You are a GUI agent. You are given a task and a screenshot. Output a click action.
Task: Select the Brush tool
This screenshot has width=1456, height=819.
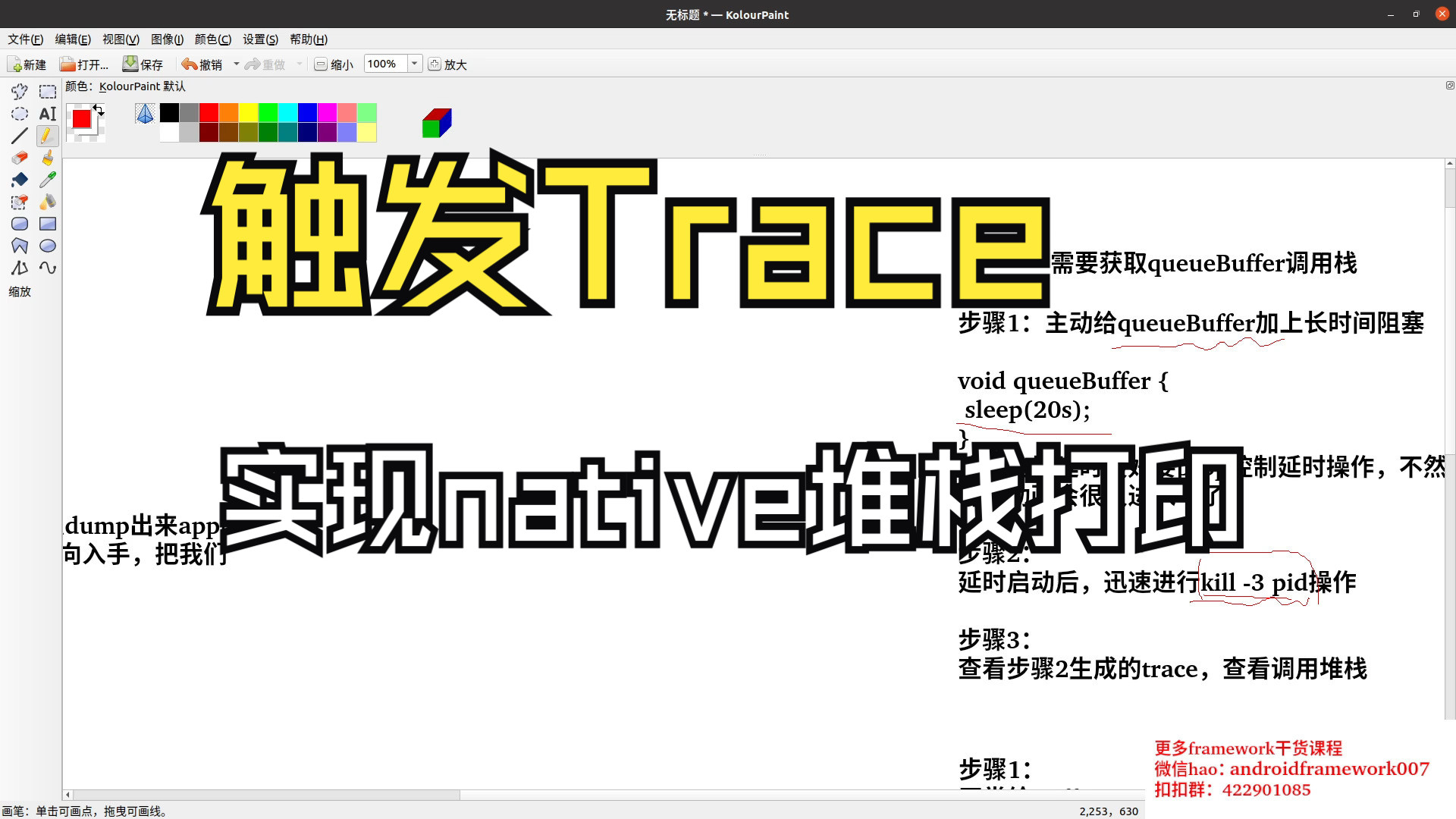tap(47, 158)
